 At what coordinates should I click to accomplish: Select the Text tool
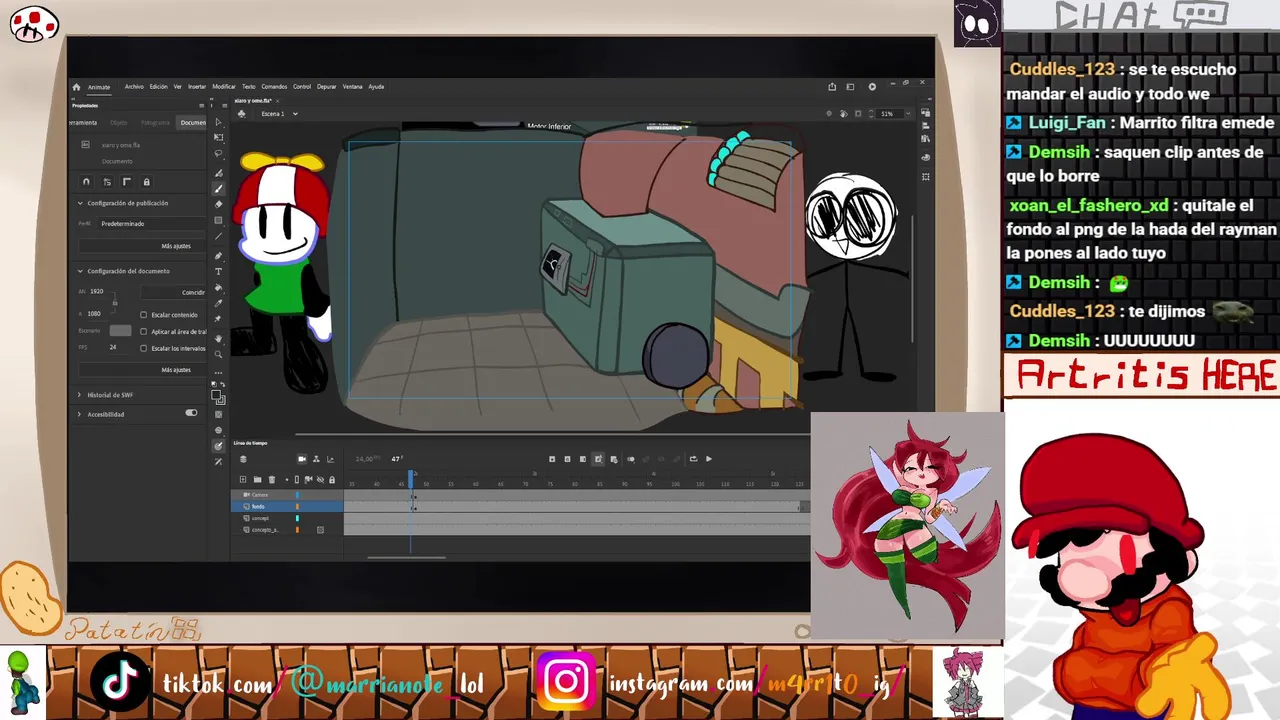click(219, 271)
